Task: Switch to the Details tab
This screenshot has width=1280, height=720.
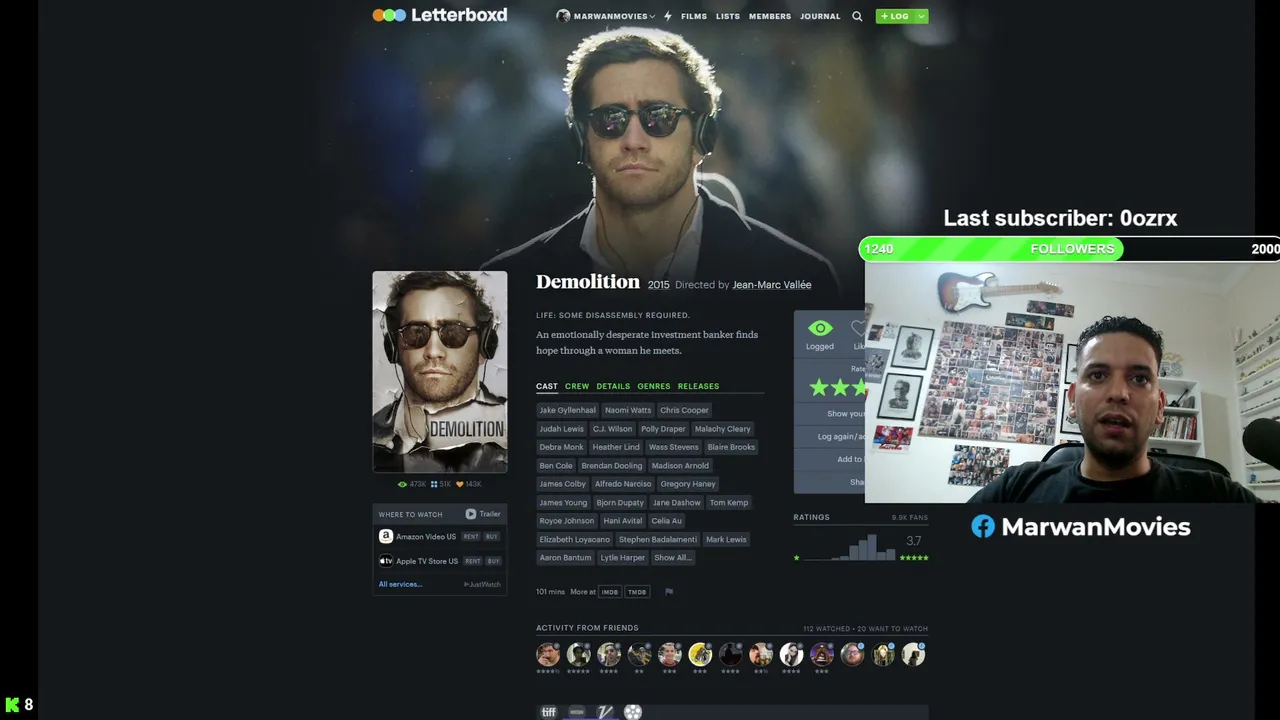Action: (x=613, y=386)
